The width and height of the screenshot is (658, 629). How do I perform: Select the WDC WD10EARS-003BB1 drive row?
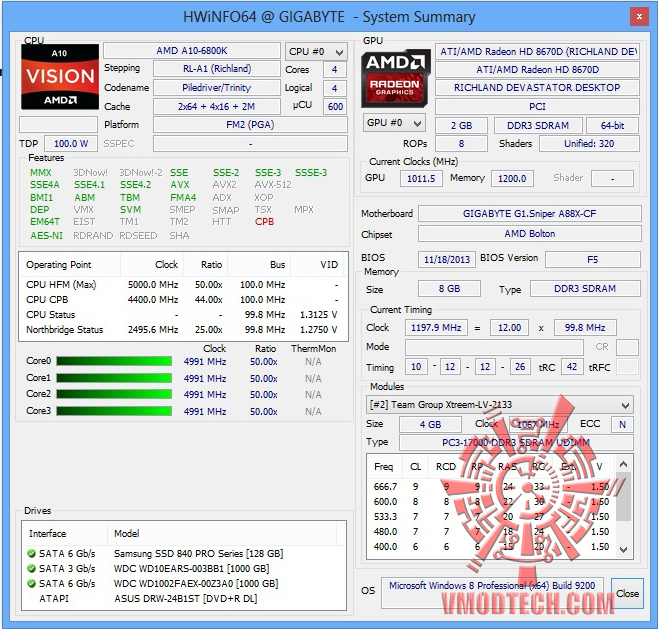184,569
